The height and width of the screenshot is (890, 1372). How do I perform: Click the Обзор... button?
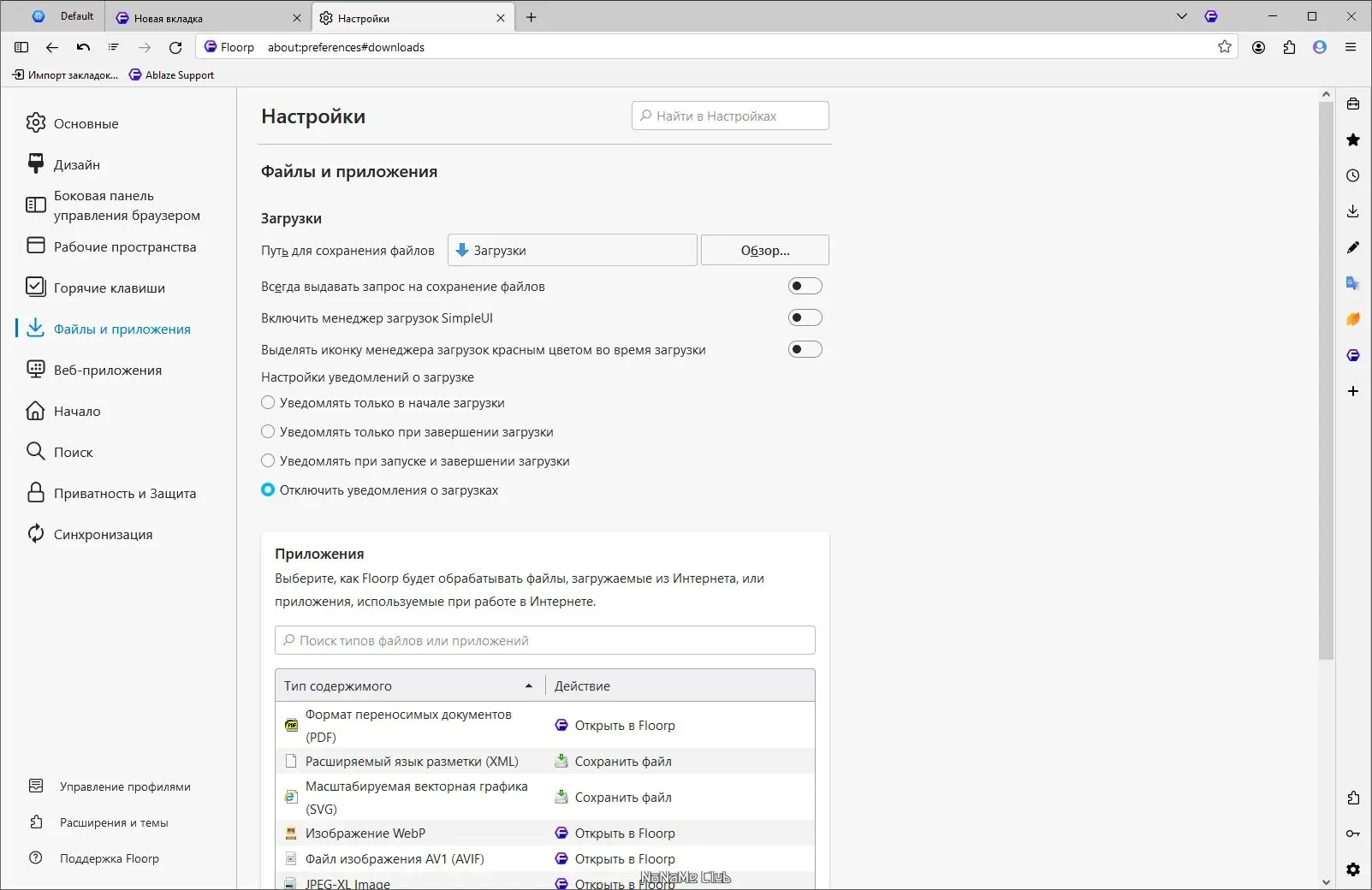pyautogui.click(x=764, y=250)
